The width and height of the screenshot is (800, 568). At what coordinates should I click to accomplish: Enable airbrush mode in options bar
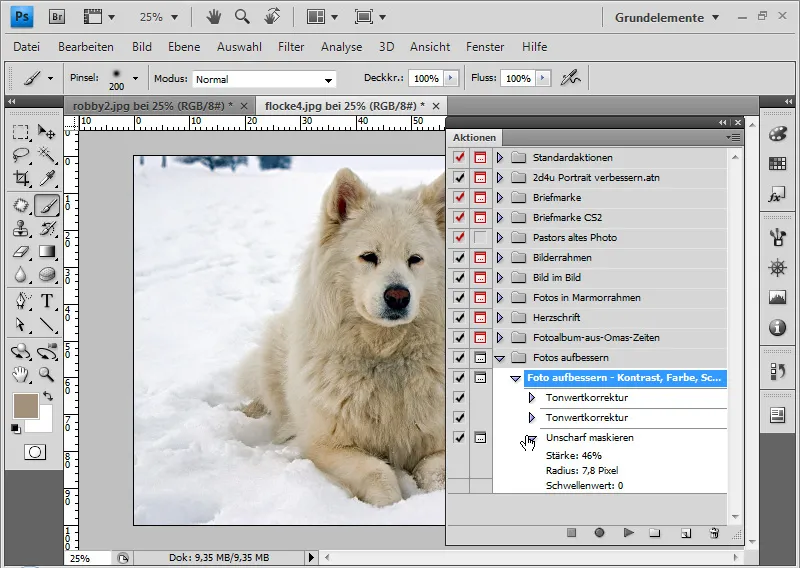570,78
